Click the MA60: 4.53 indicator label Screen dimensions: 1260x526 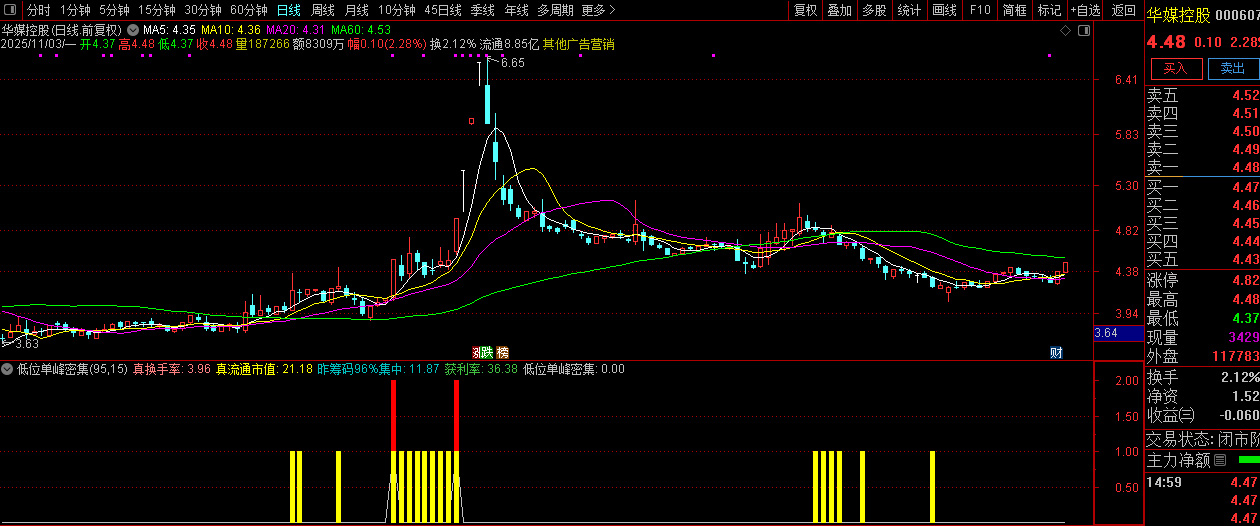[361, 30]
